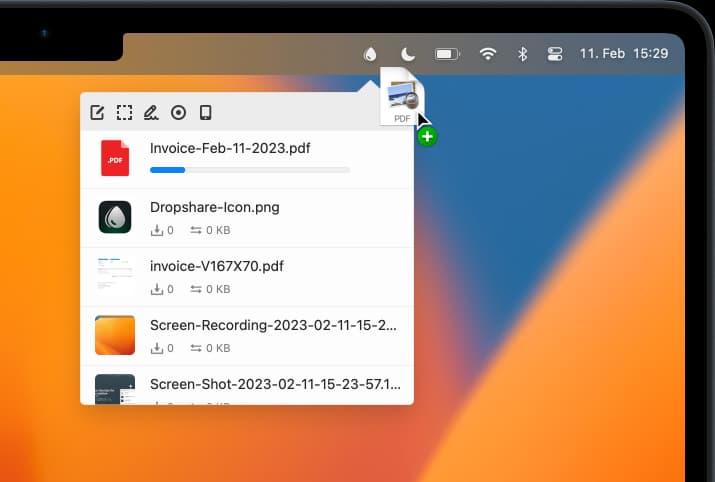Open Focus mode moon icon
715x482 pixels.
click(408, 54)
